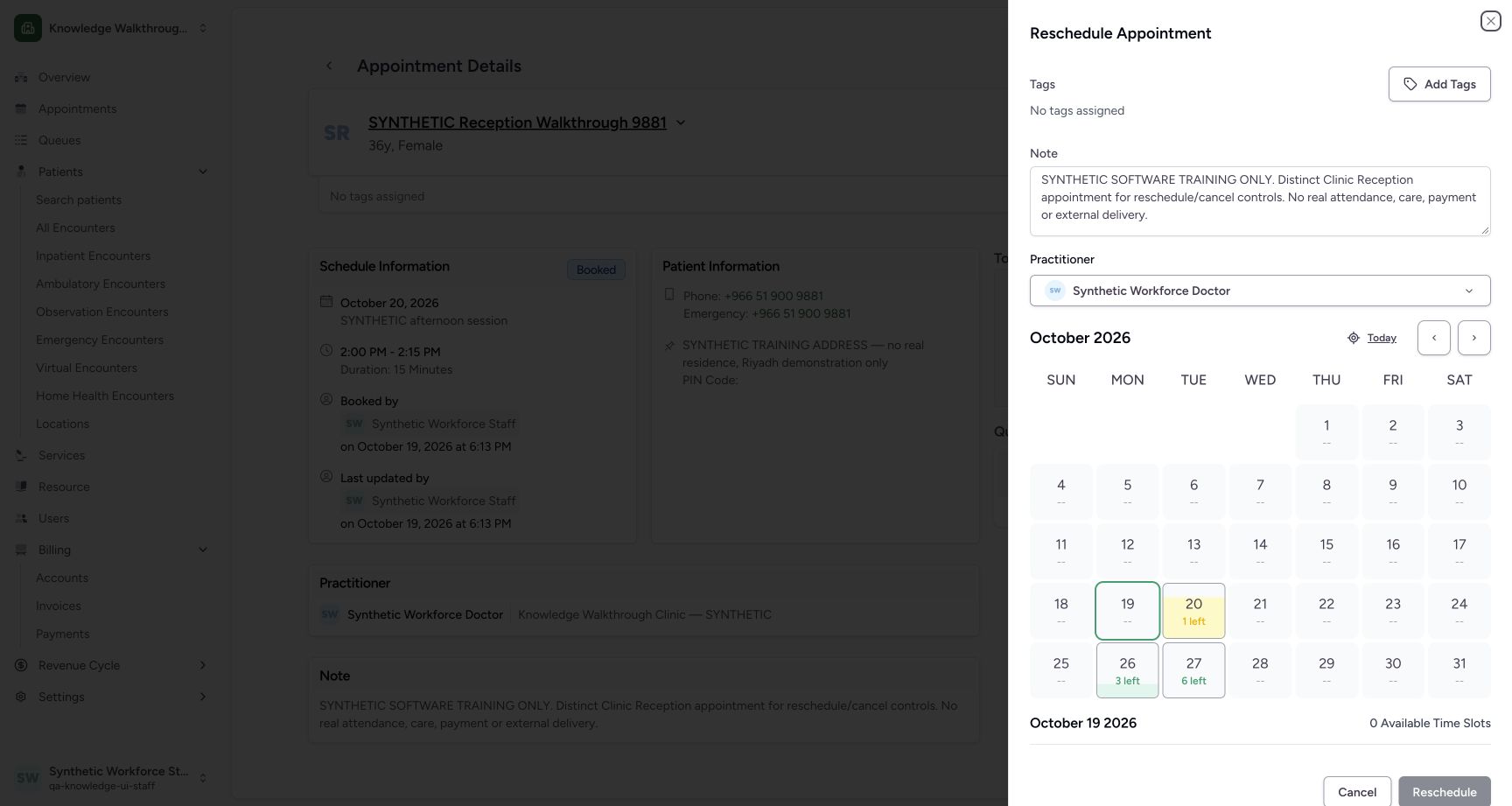Open Queues in the sidebar

[x=59, y=140]
